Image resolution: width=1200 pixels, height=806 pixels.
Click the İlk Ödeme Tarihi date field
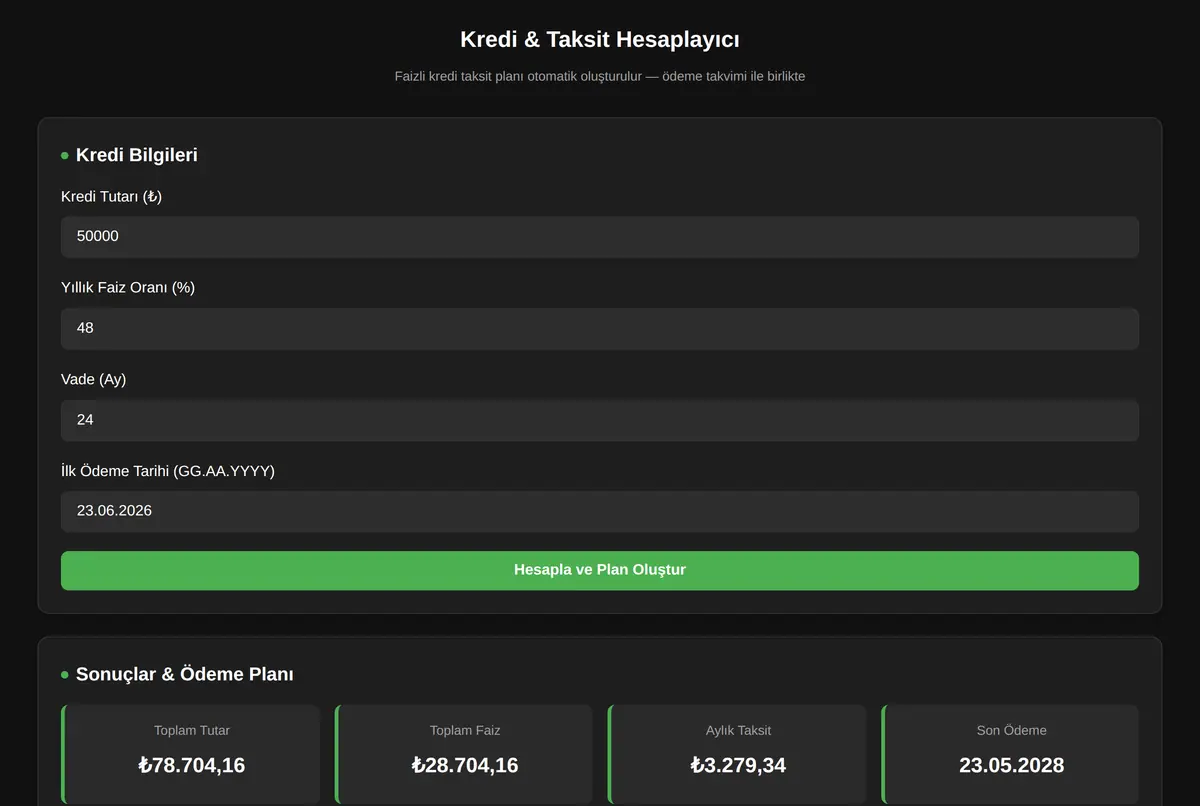pos(600,511)
